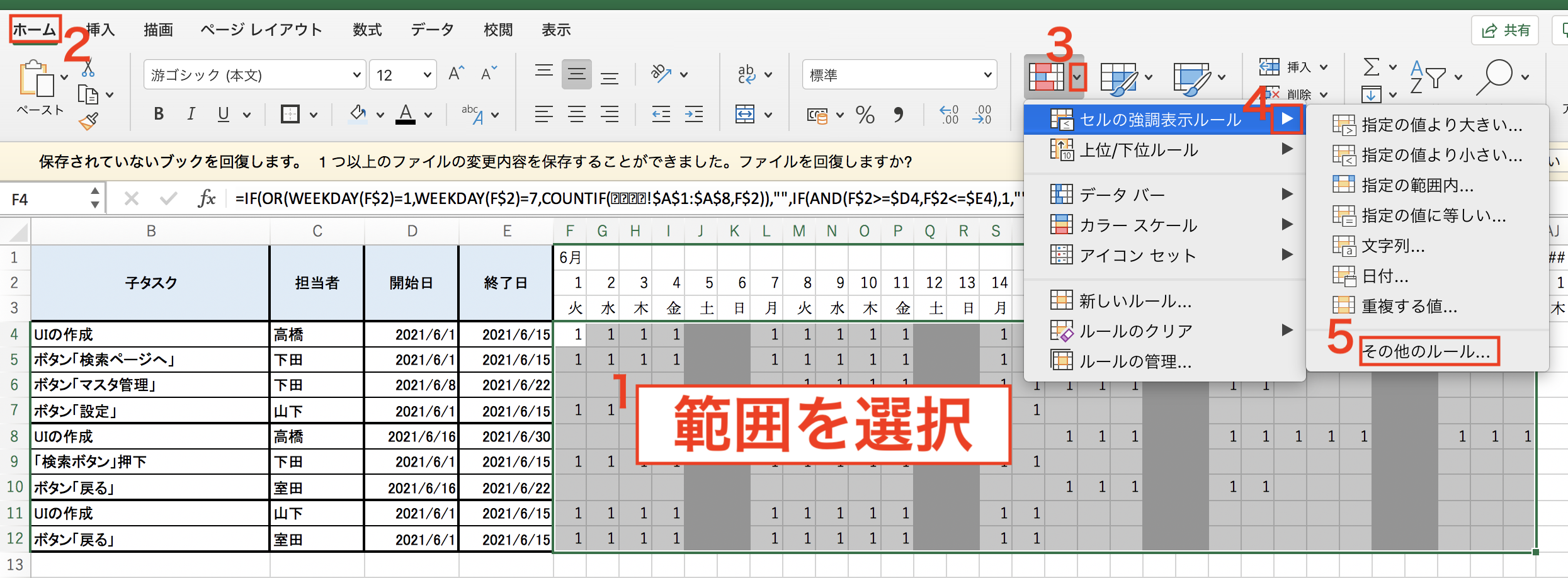
Task: Click the fill color bucket
Action: click(x=358, y=114)
